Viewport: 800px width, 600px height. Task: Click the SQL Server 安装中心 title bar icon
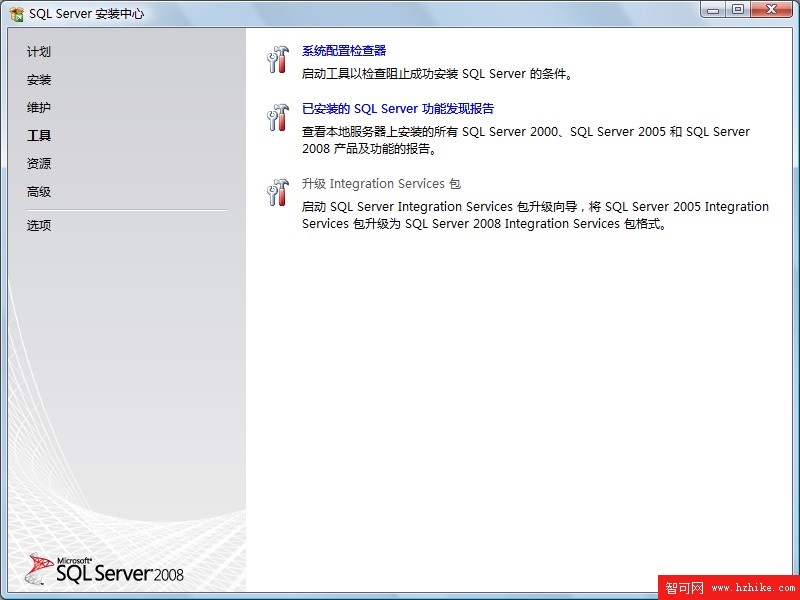(x=17, y=14)
